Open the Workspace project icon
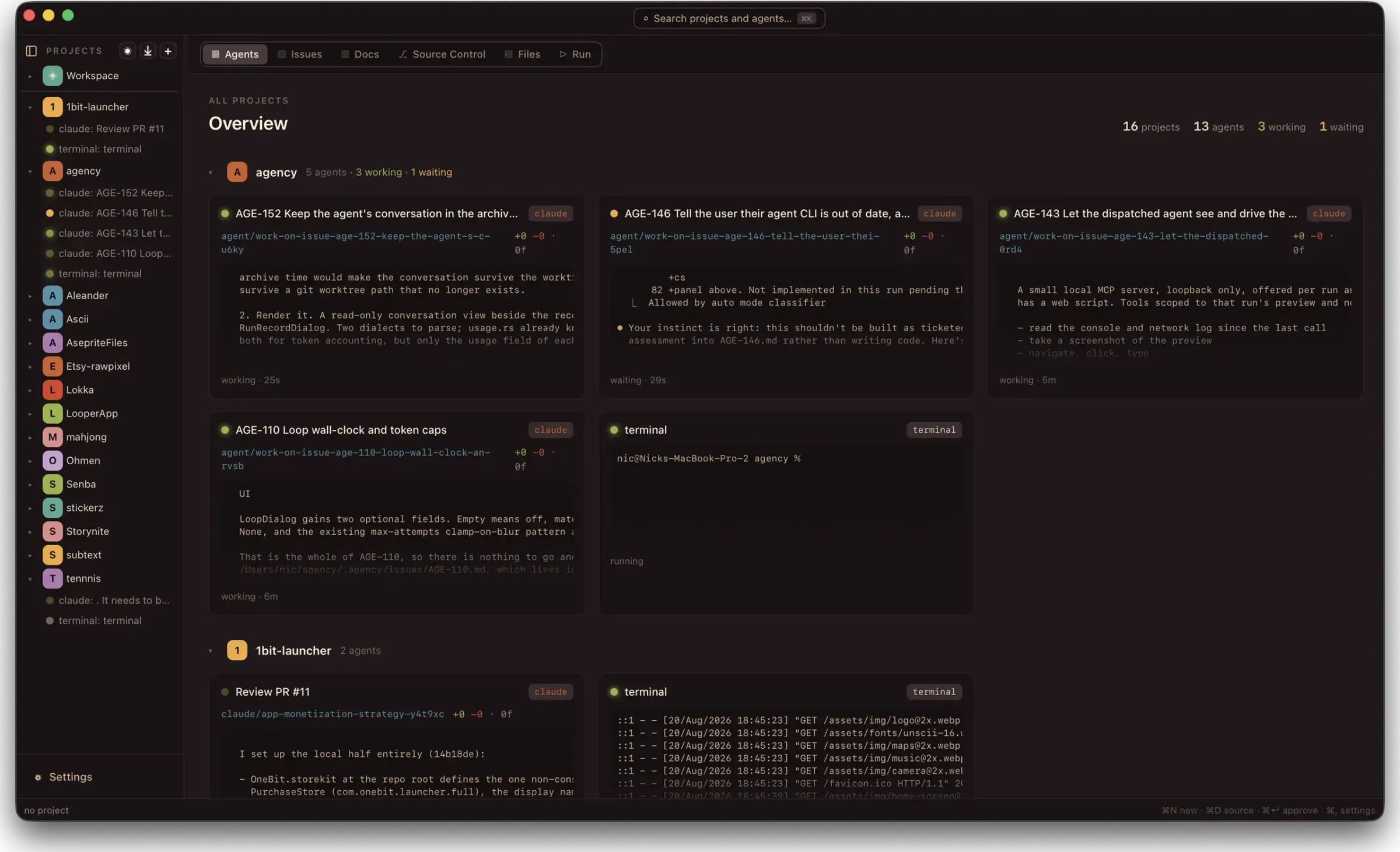 click(x=52, y=76)
